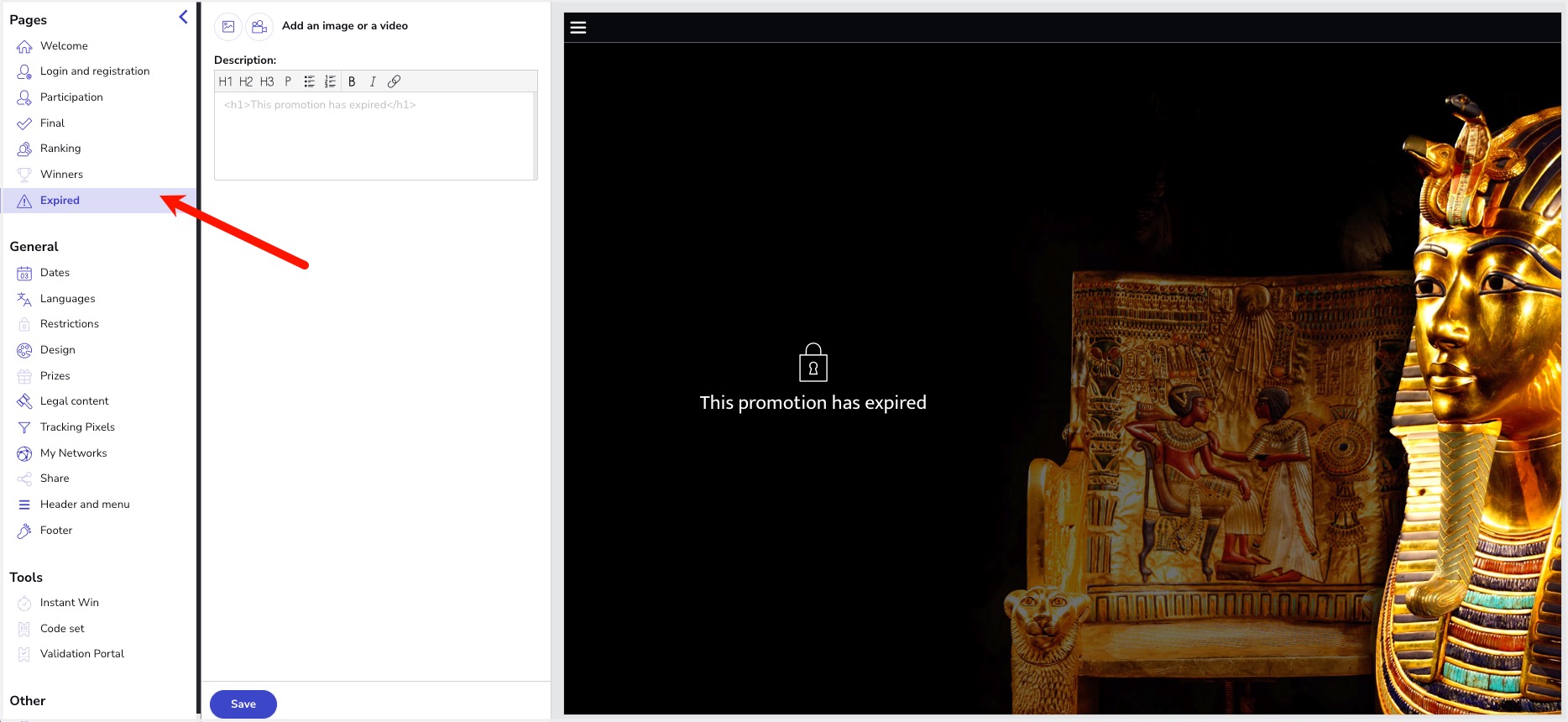Open My Networks settings
The width and height of the screenshot is (1568, 722).
tap(74, 453)
